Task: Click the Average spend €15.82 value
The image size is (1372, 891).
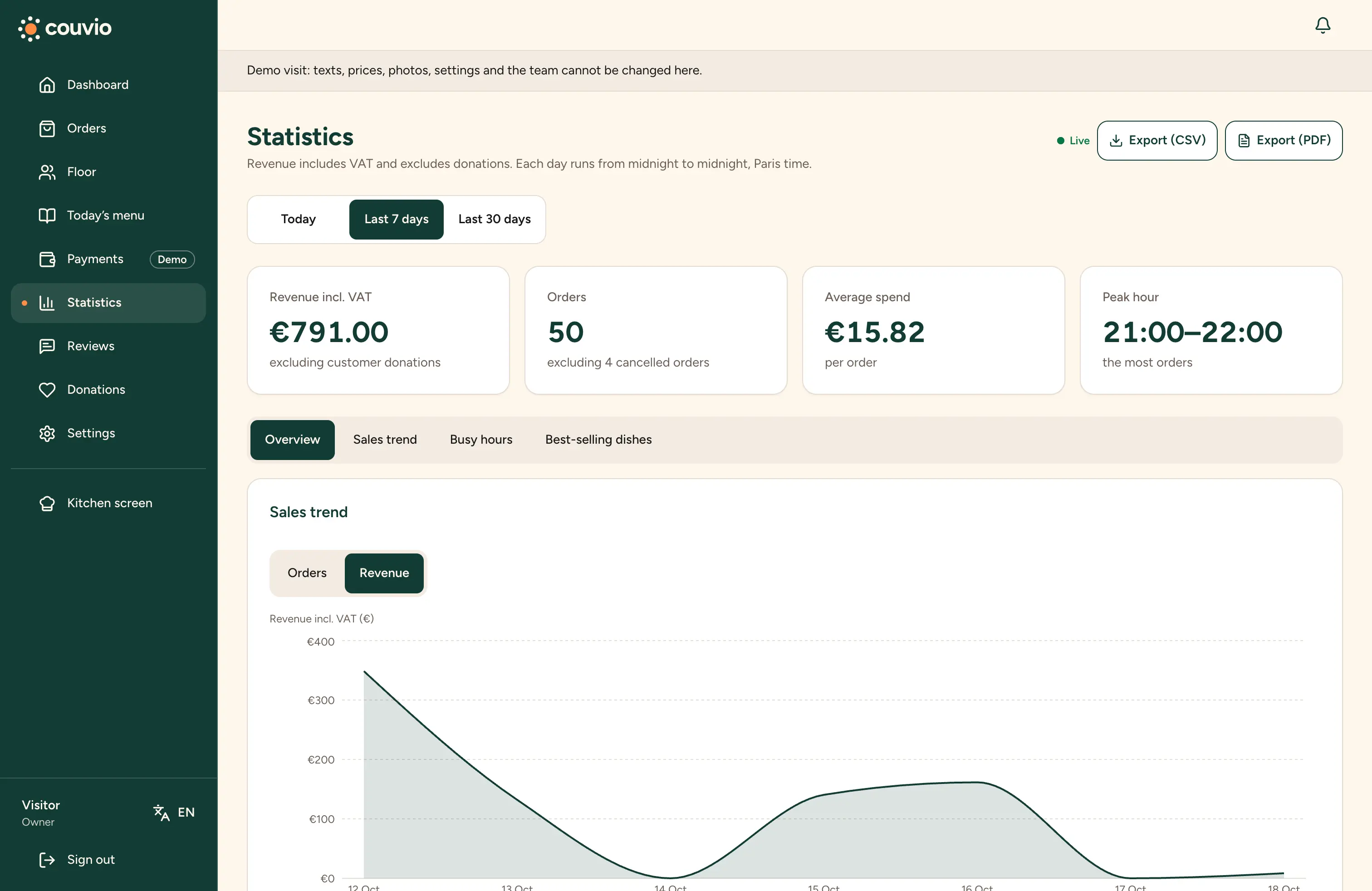Action: [x=874, y=332]
